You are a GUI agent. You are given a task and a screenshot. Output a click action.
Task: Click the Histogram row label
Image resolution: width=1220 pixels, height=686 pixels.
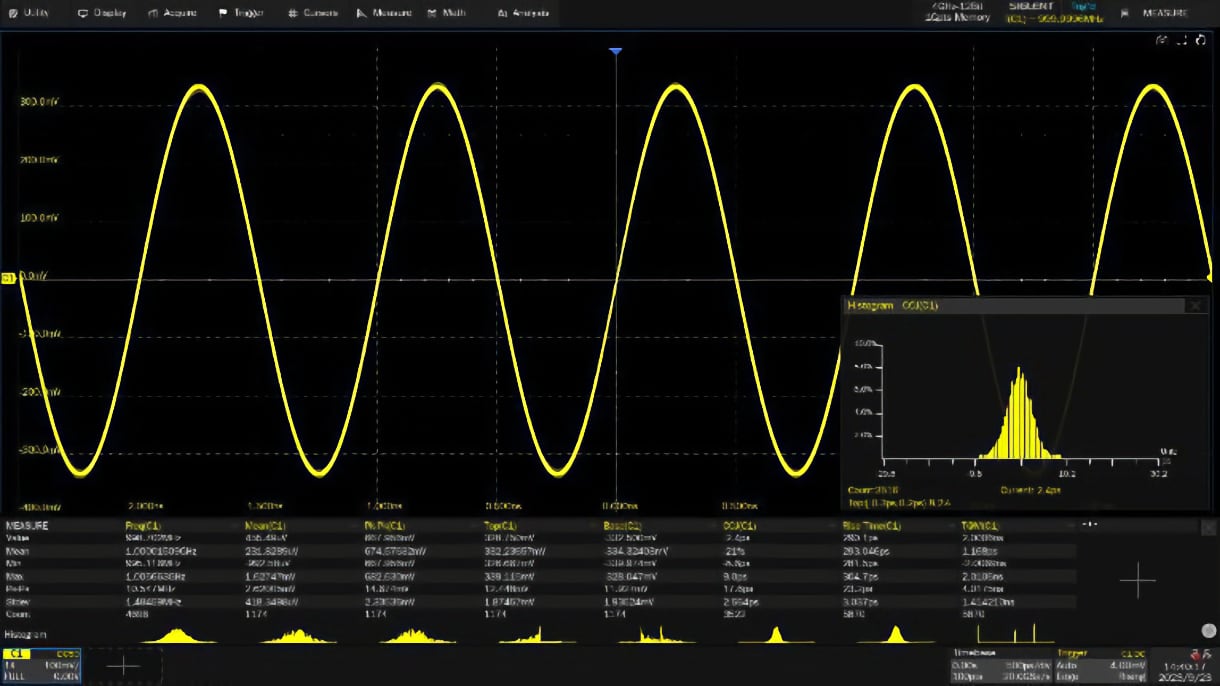pos(25,635)
